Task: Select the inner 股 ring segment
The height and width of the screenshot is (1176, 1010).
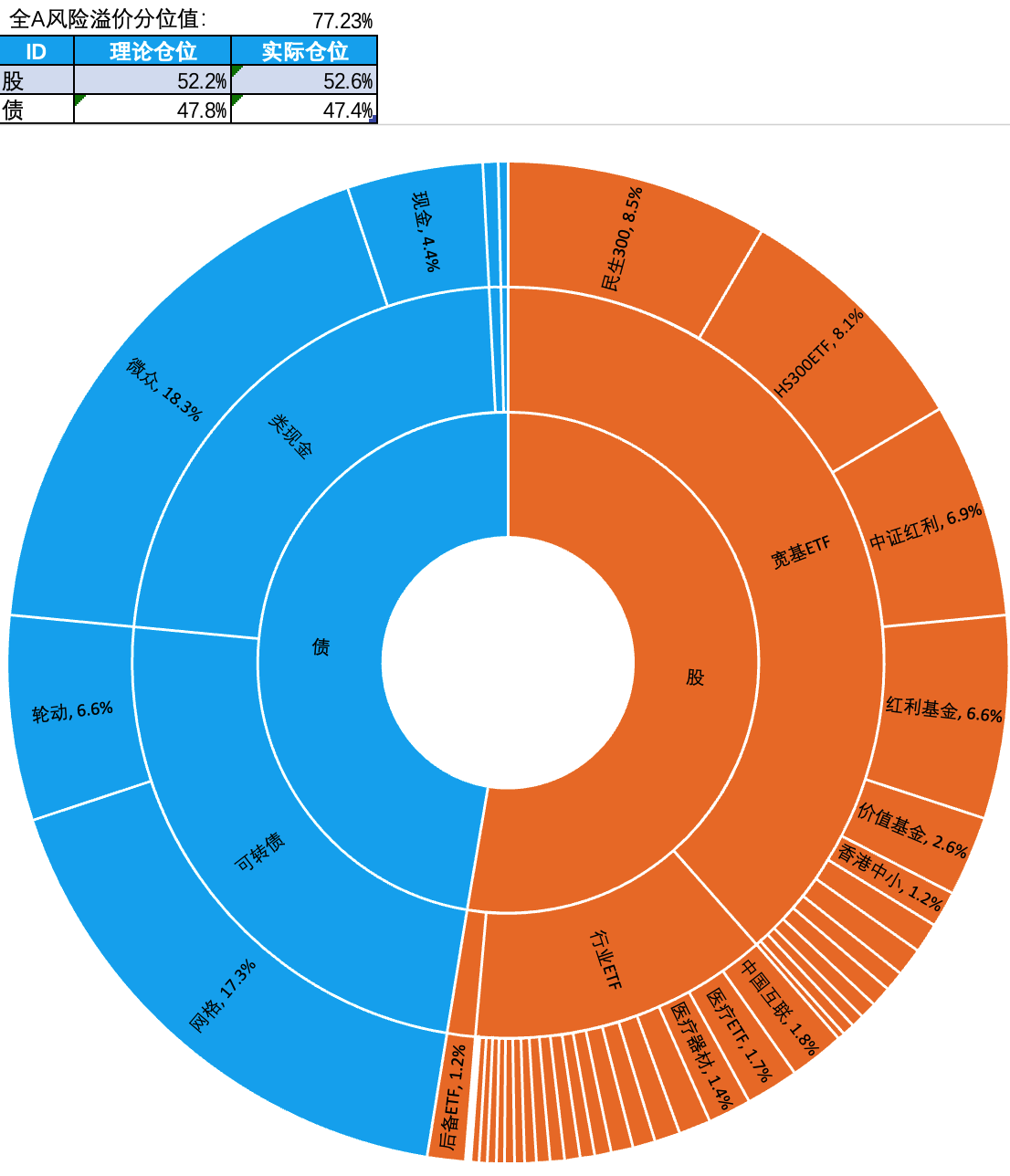Action: tap(695, 677)
